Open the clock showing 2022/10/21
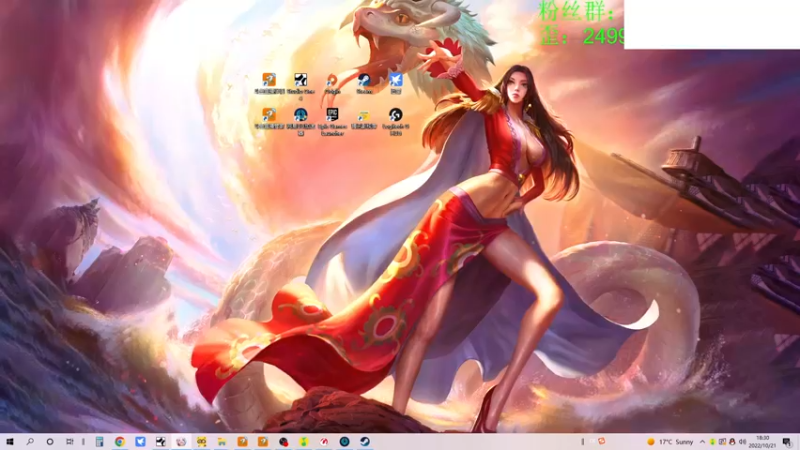The height and width of the screenshot is (450, 800). [x=763, y=442]
